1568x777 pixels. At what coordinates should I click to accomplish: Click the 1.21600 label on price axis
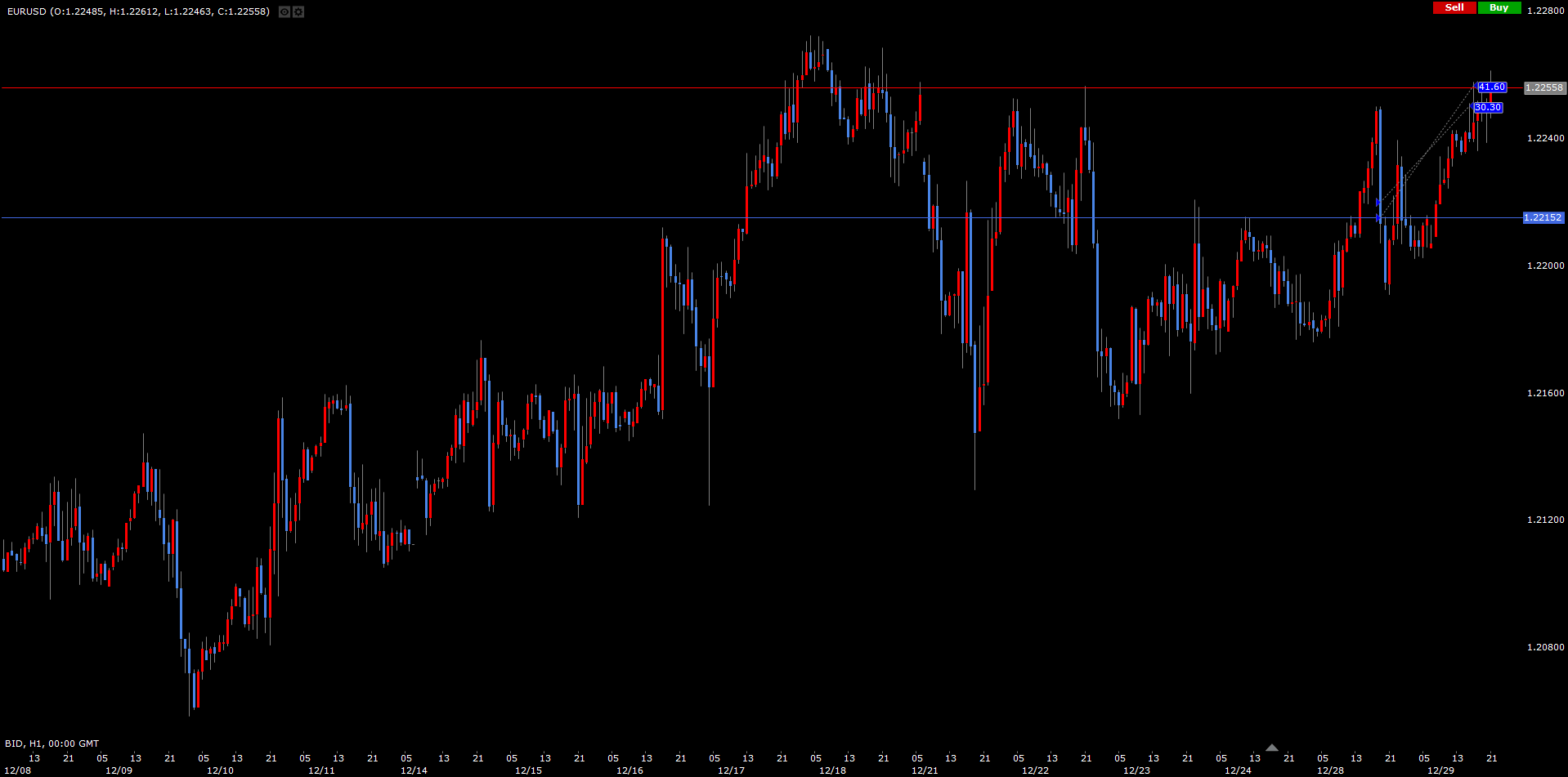coord(1545,393)
